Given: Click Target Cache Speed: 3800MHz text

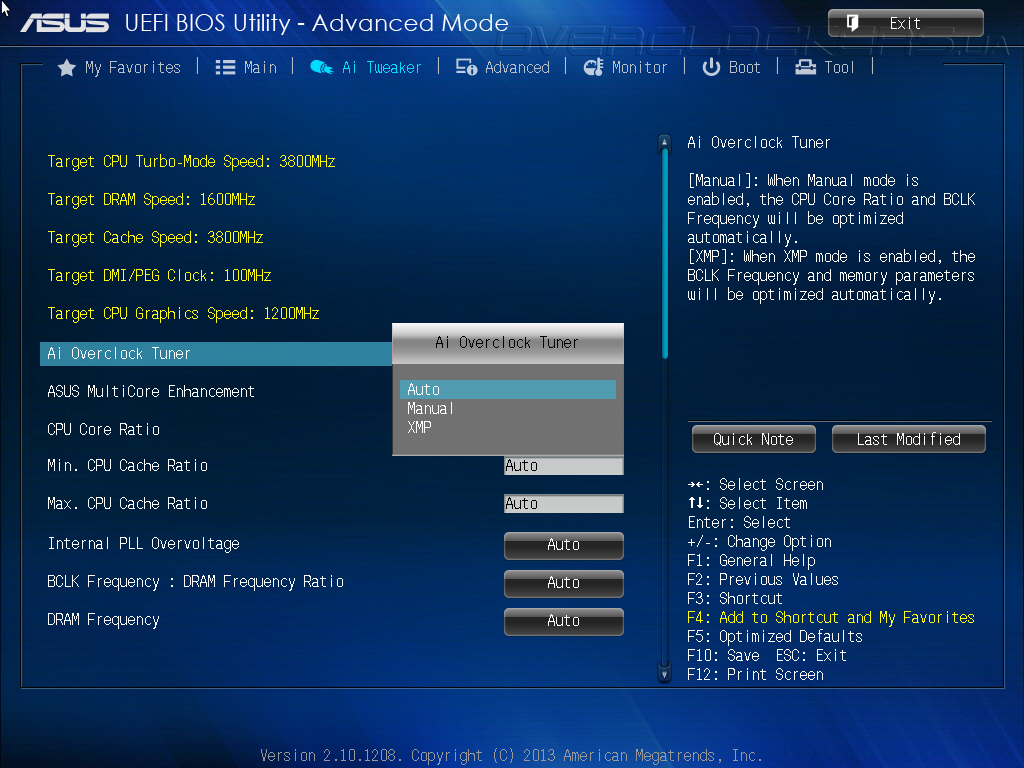Looking at the screenshot, I should pos(155,238).
